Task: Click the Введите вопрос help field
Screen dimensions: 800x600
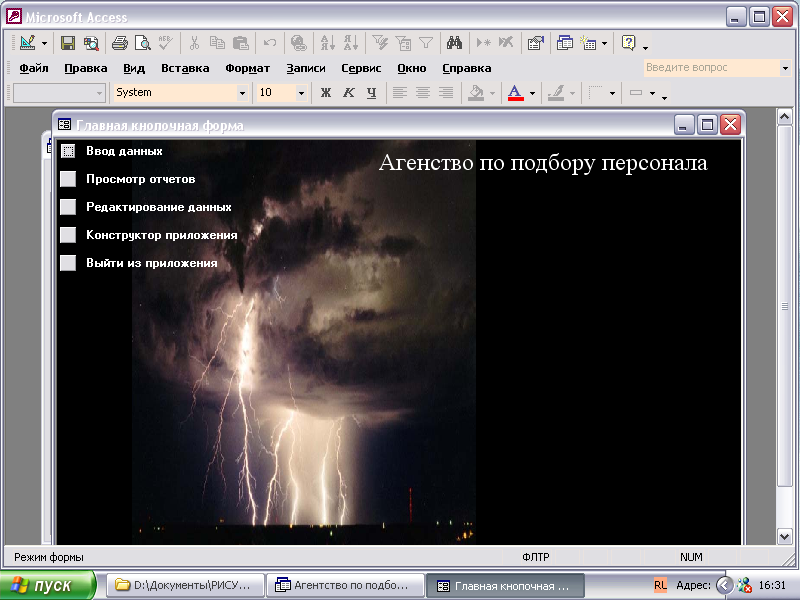Action: pos(710,68)
